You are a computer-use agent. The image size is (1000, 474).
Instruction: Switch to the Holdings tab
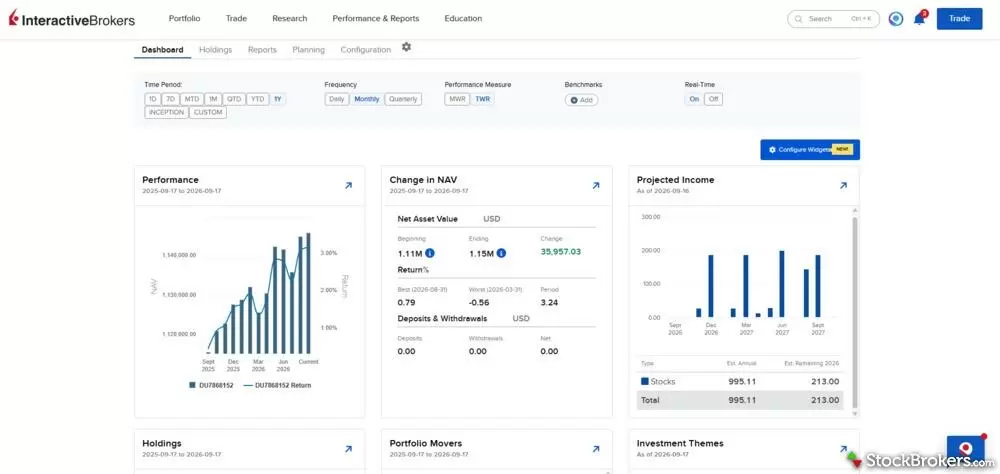tap(216, 50)
